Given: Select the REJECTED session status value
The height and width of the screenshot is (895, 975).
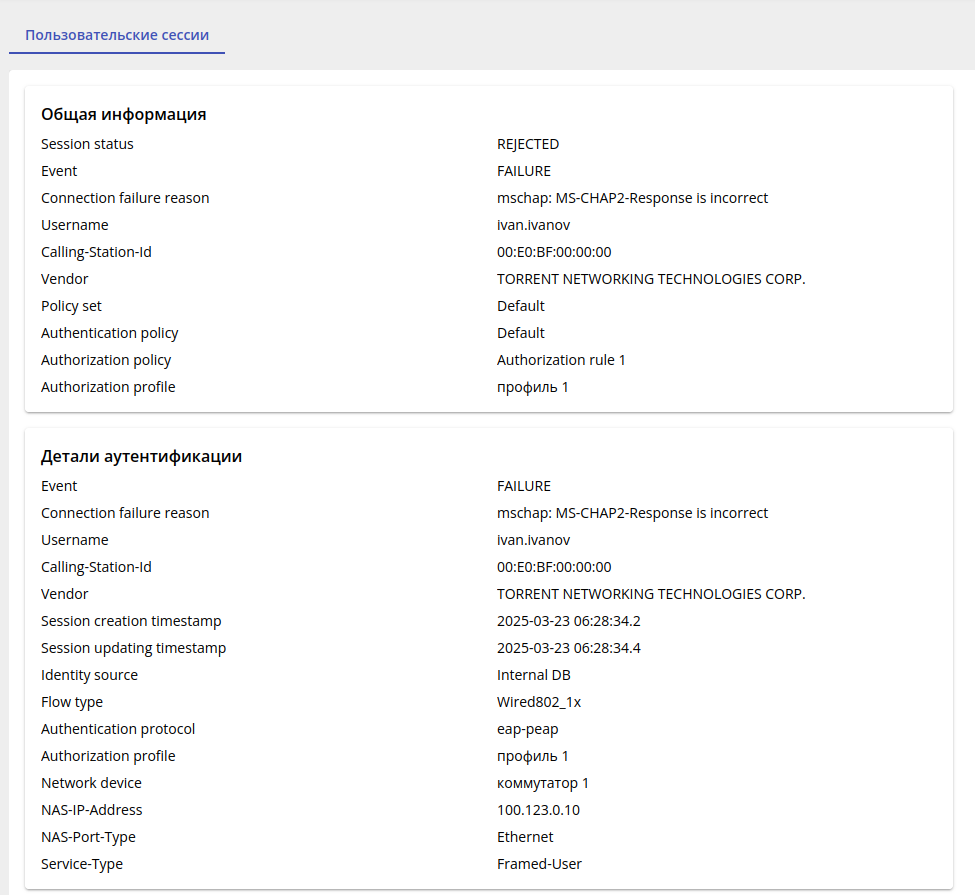Looking at the screenshot, I should [528, 144].
